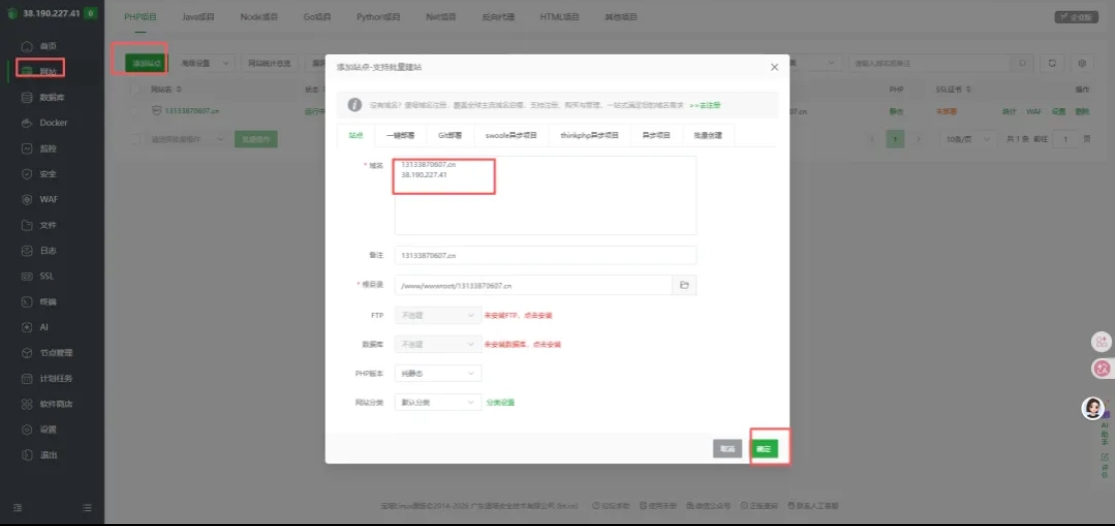Click the 根目录 path input field
This screenshot has height=526, width=1115.
[x=533, y=285]
